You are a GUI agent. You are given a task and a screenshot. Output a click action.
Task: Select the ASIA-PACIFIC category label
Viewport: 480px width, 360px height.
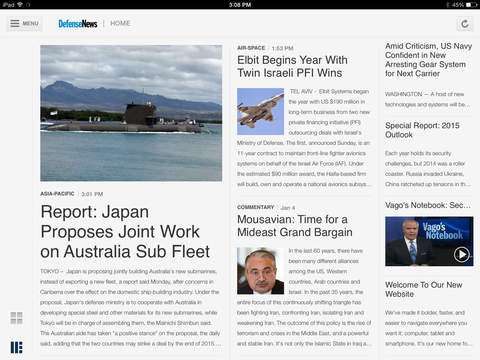tap(57, 194)
